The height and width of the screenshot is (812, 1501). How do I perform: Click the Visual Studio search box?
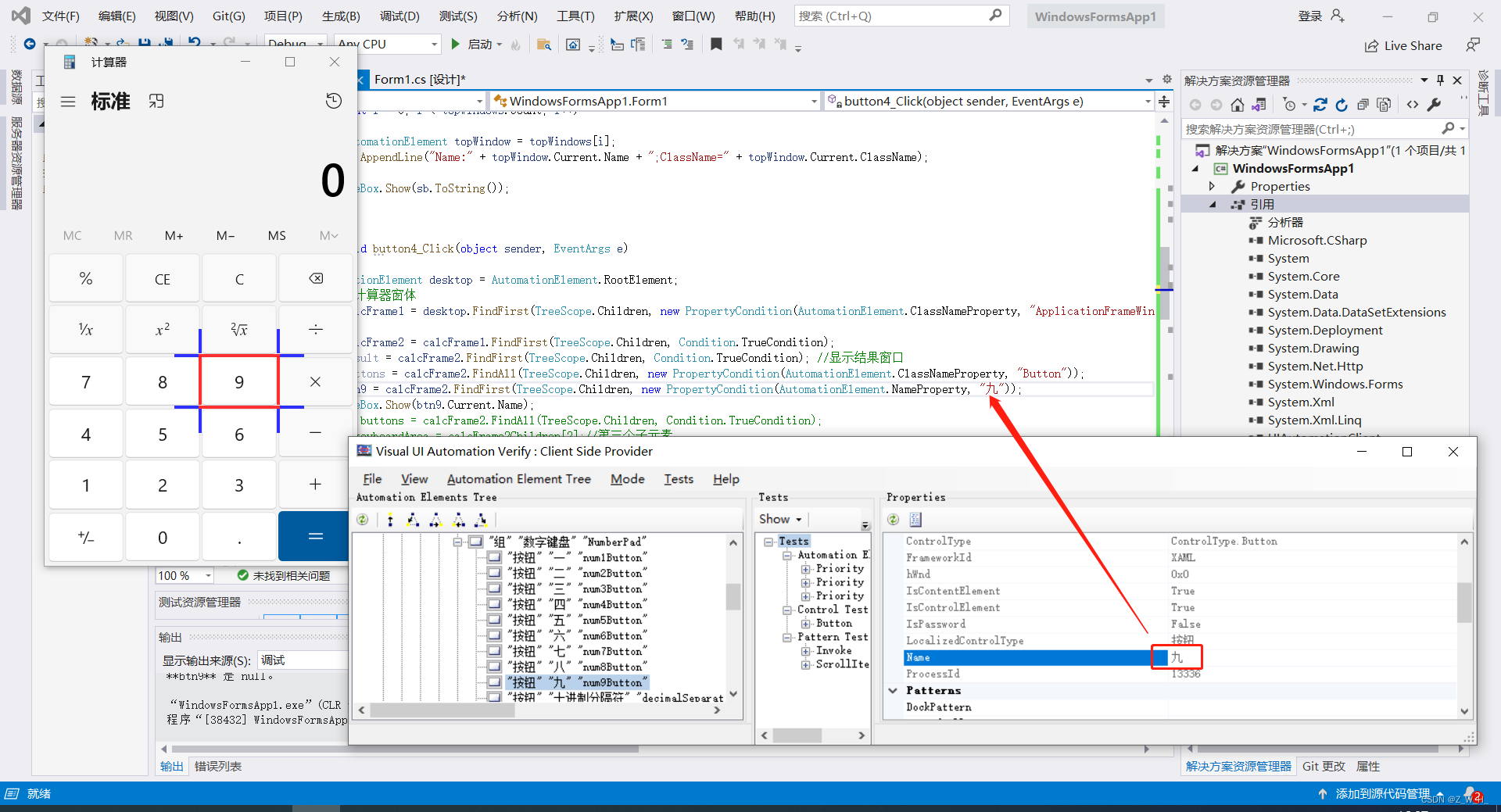pos(901,16)
